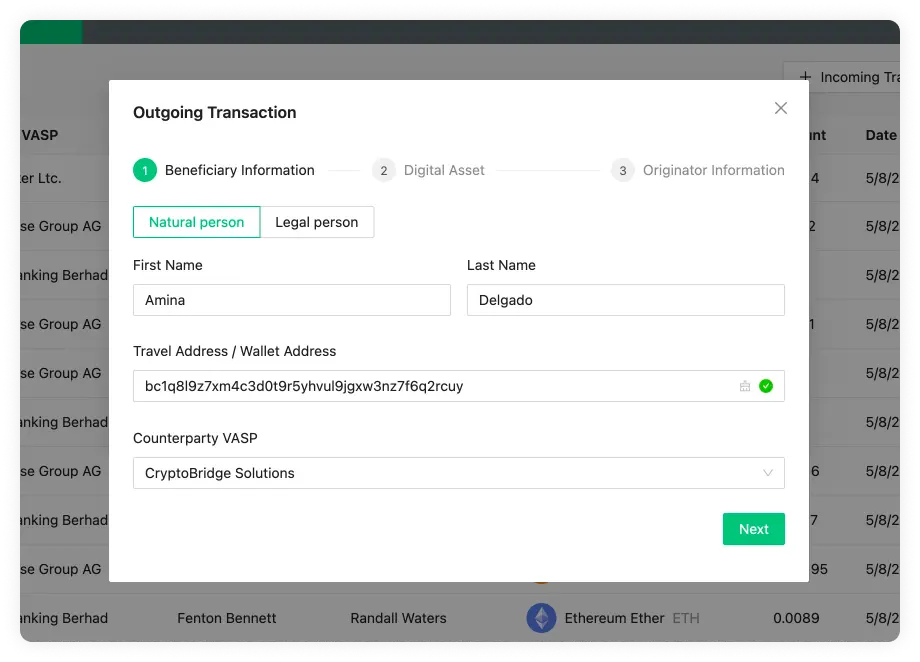Go to the Originator Information step
This screenshot has width=920, height=662.
click(x=713, y=171)
